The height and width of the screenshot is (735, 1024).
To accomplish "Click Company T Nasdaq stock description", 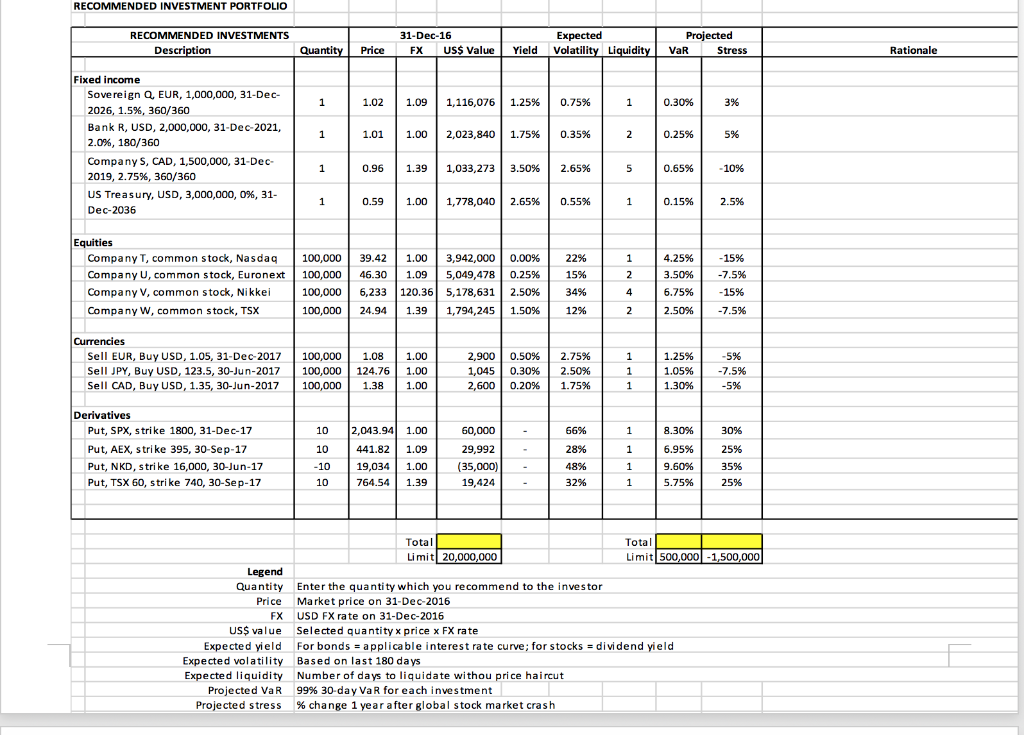I will coord(182,258).
